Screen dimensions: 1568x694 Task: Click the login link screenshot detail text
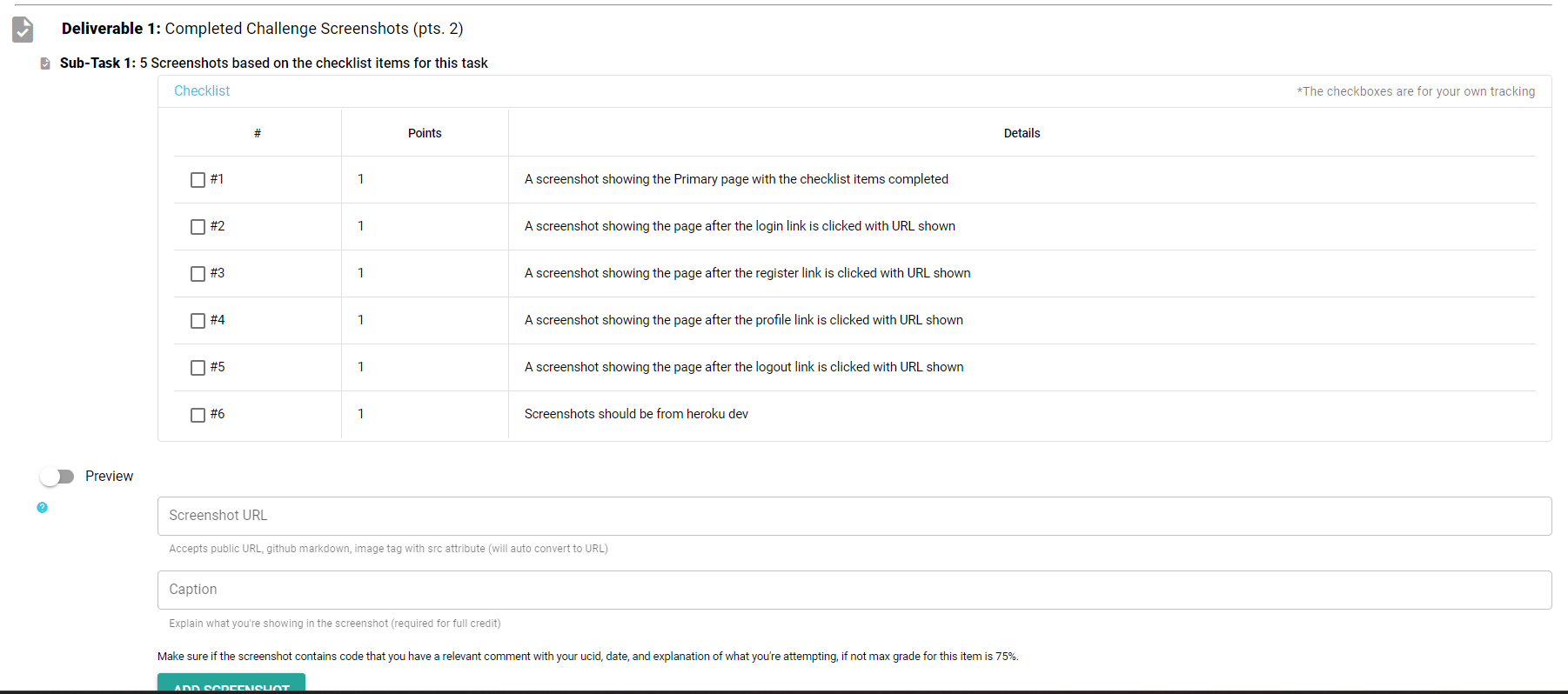click(x=740, y=226)
